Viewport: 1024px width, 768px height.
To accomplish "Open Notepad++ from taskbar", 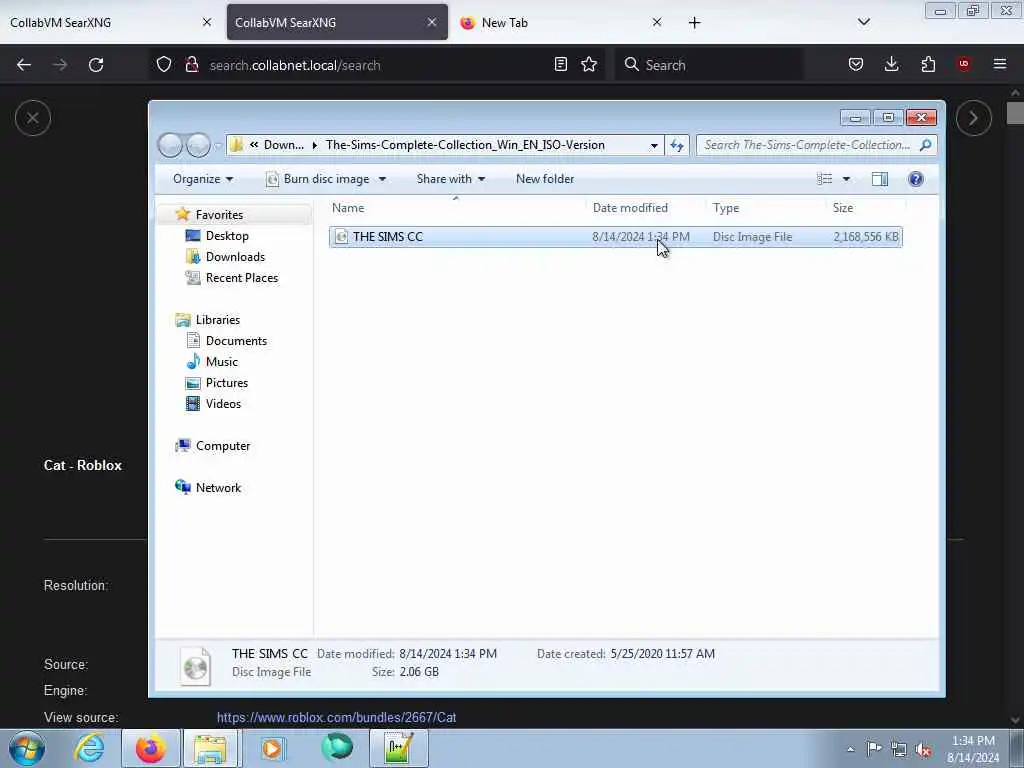I will click(x=399, y=748).
